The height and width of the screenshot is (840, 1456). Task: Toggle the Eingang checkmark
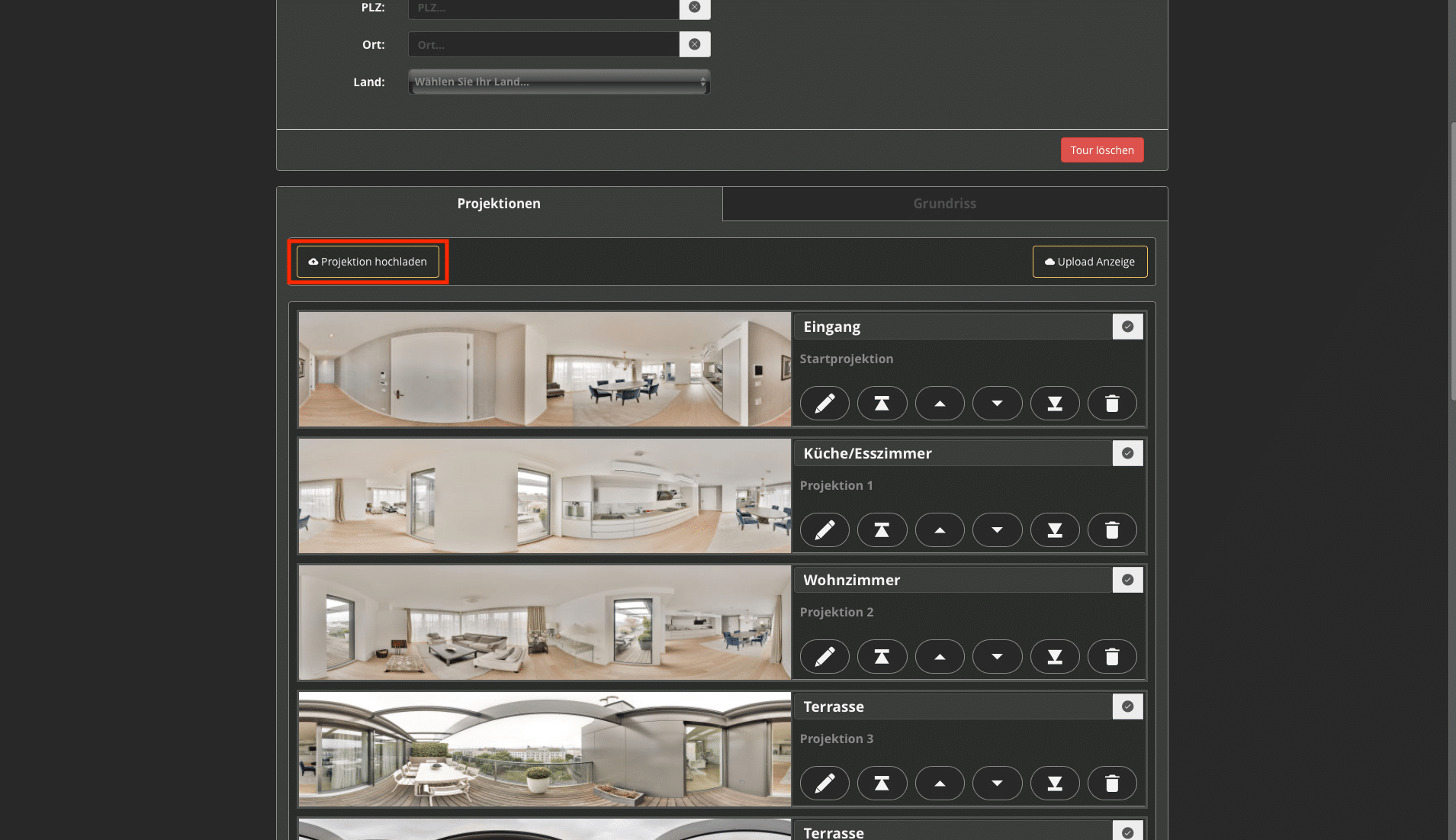[1127, 327]
